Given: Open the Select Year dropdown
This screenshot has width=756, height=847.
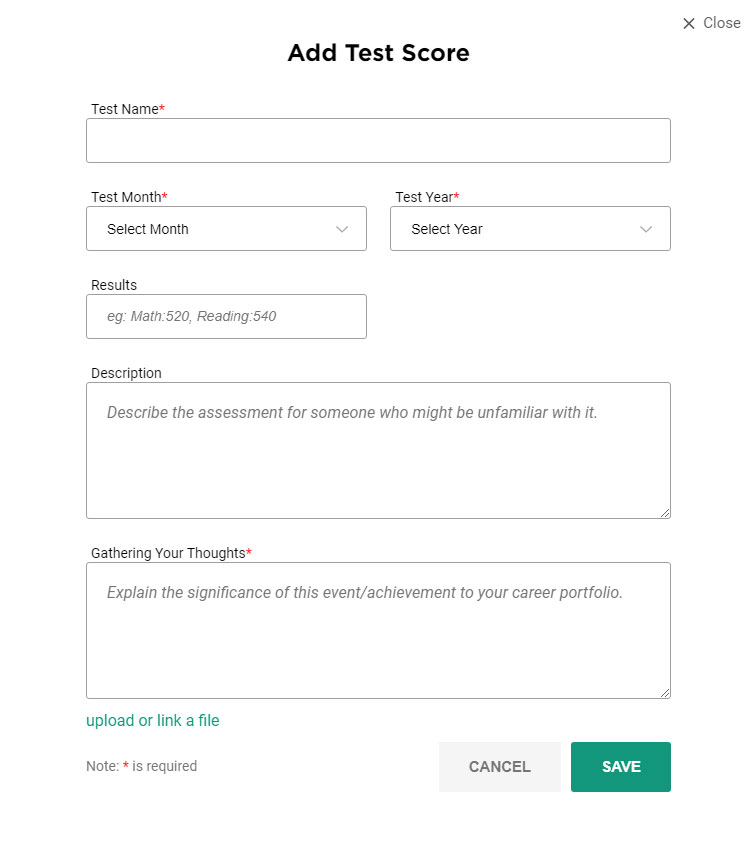Looking at the screenshot, I should (x=530, y=228).
